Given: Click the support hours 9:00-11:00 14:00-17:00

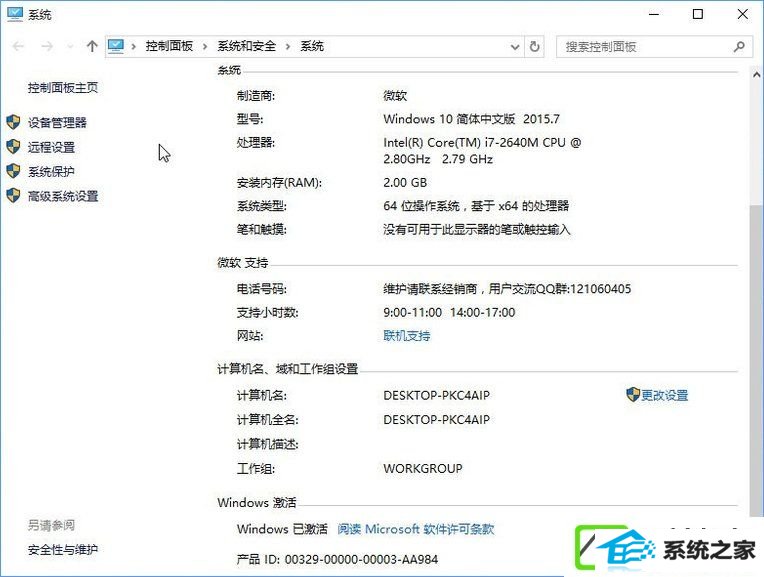Looking at the screenshot, I should pyautogui.click(x=449, y=312).
